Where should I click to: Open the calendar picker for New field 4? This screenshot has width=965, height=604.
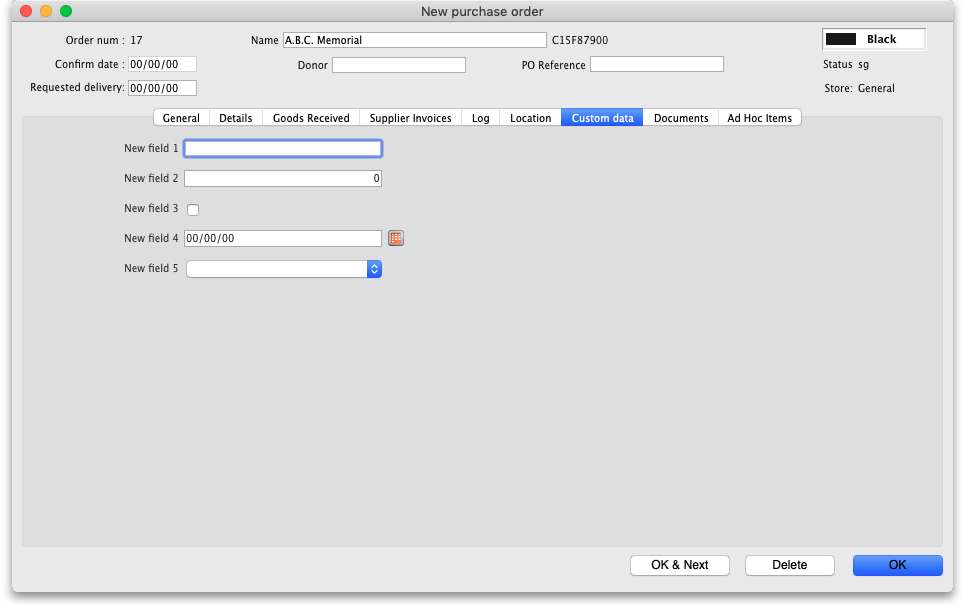[x=396, y=238]
